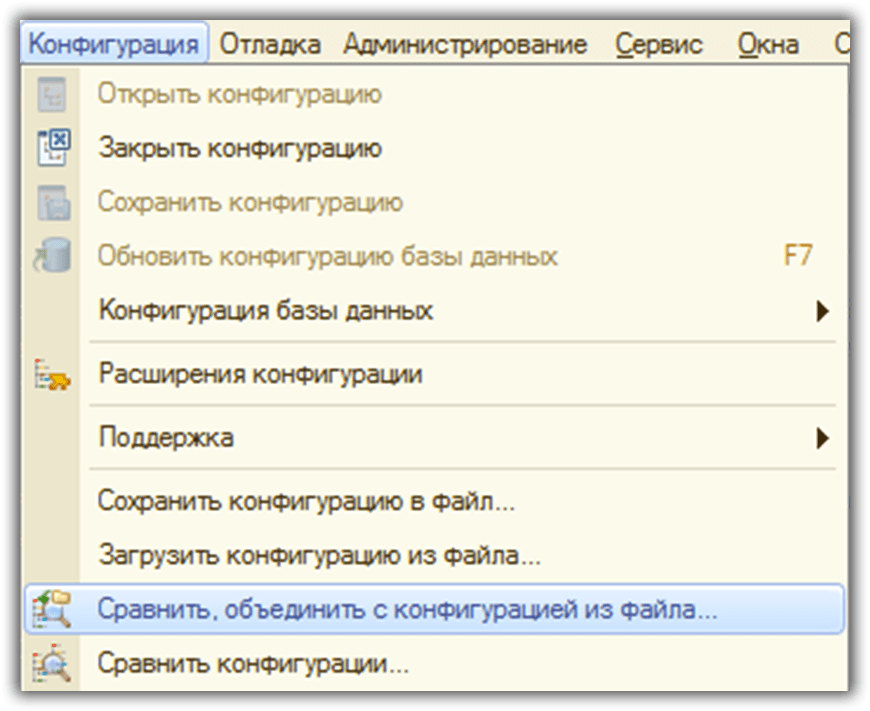Expand the Конфигурация базы данных submenu arrow

[822, 311]
